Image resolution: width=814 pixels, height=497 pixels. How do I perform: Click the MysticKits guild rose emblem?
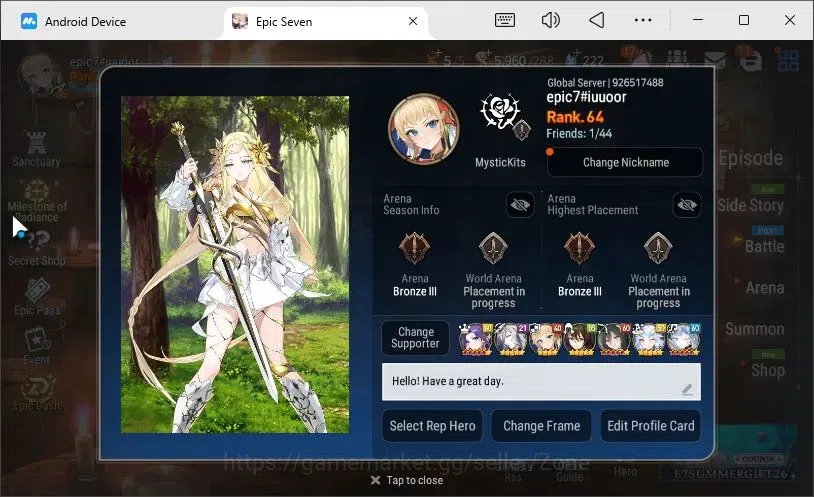[x=500, y=113]
